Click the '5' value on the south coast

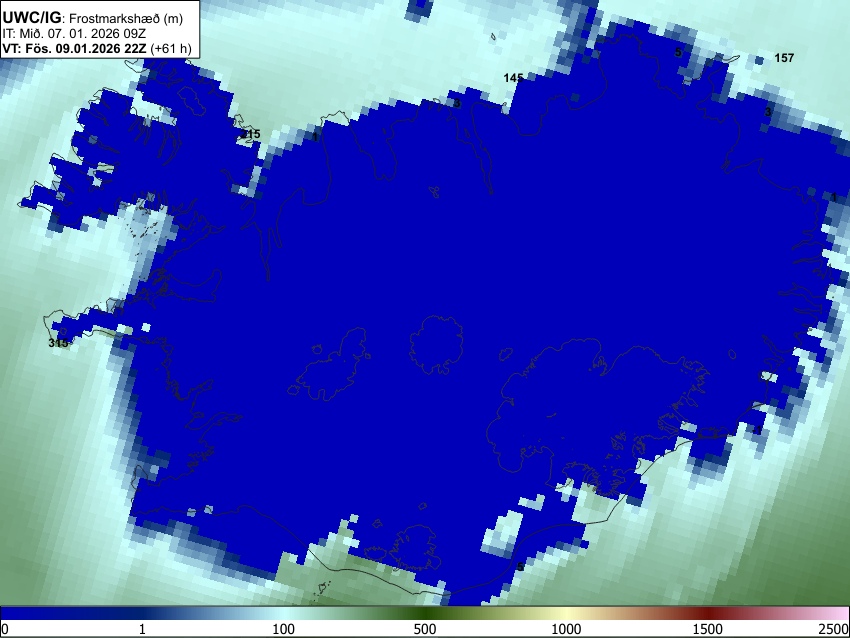coord(520,567)
